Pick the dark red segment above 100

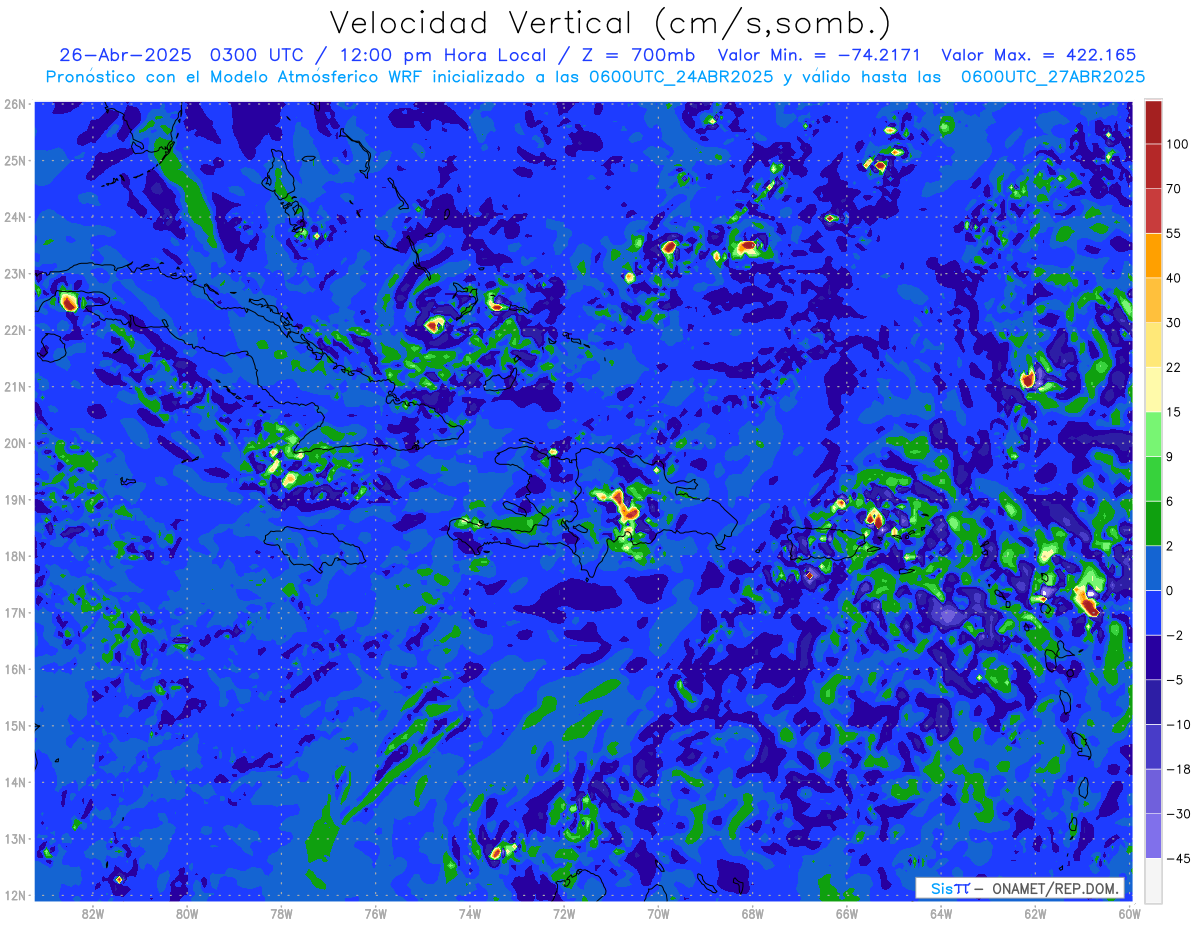[x=1153, y=122]
